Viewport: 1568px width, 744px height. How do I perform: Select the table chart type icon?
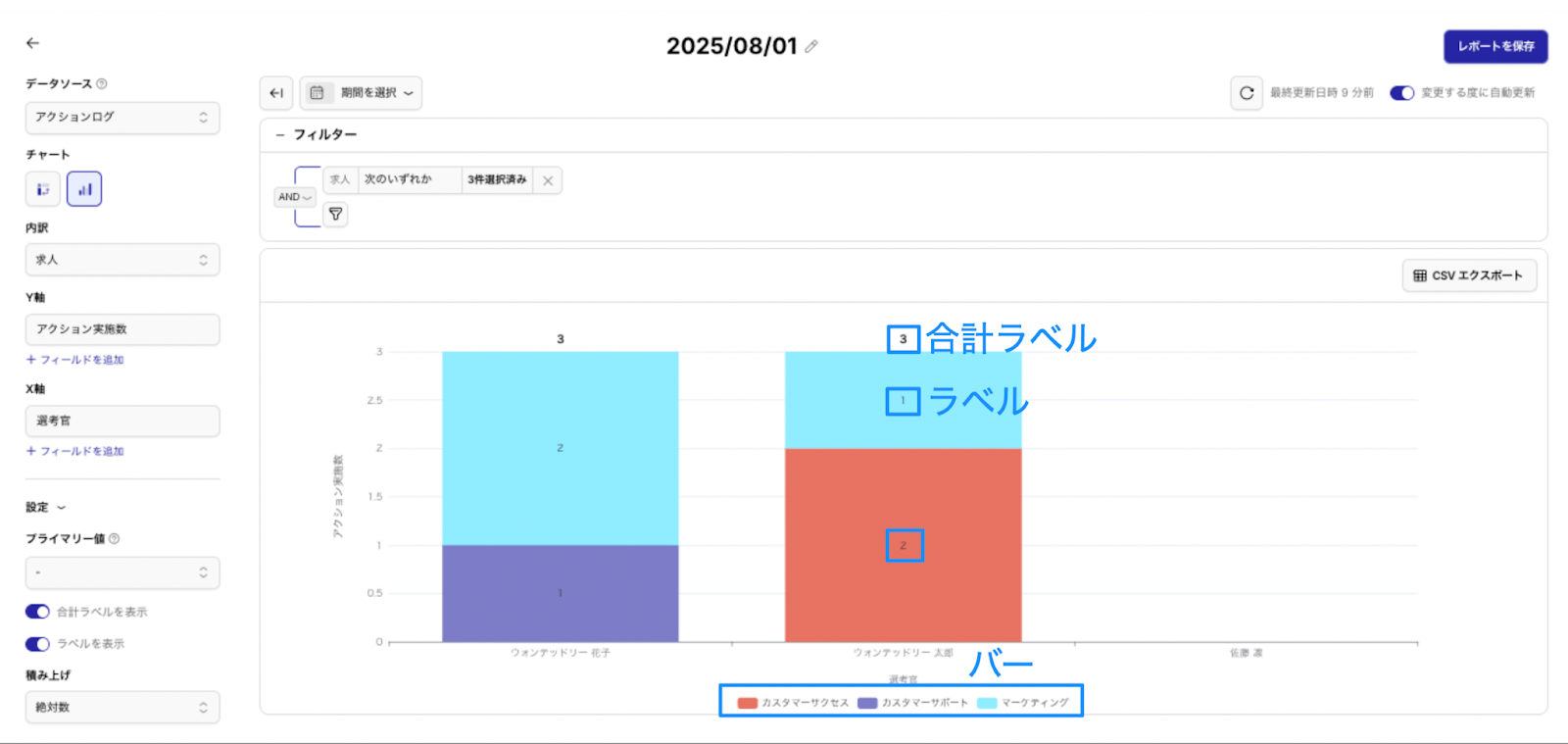click(43, 189)
